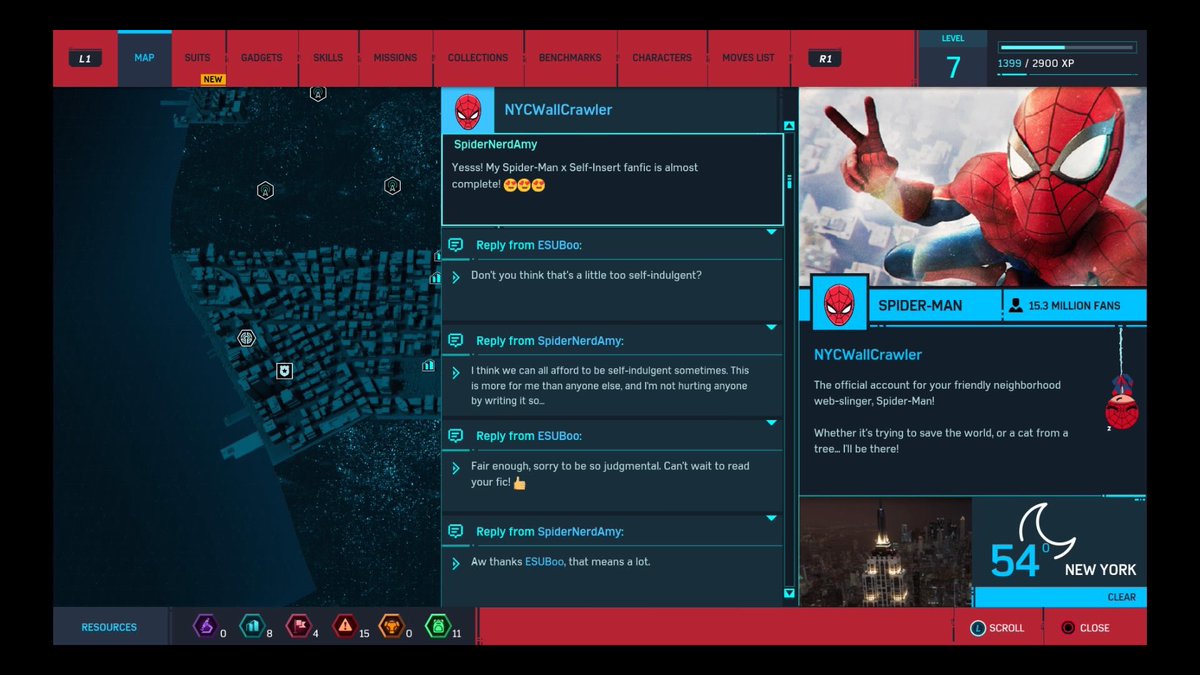Click the ESUBoo mention link in the last reply
The height and width of the screenshot is (675, 1200).
point(544,562)
